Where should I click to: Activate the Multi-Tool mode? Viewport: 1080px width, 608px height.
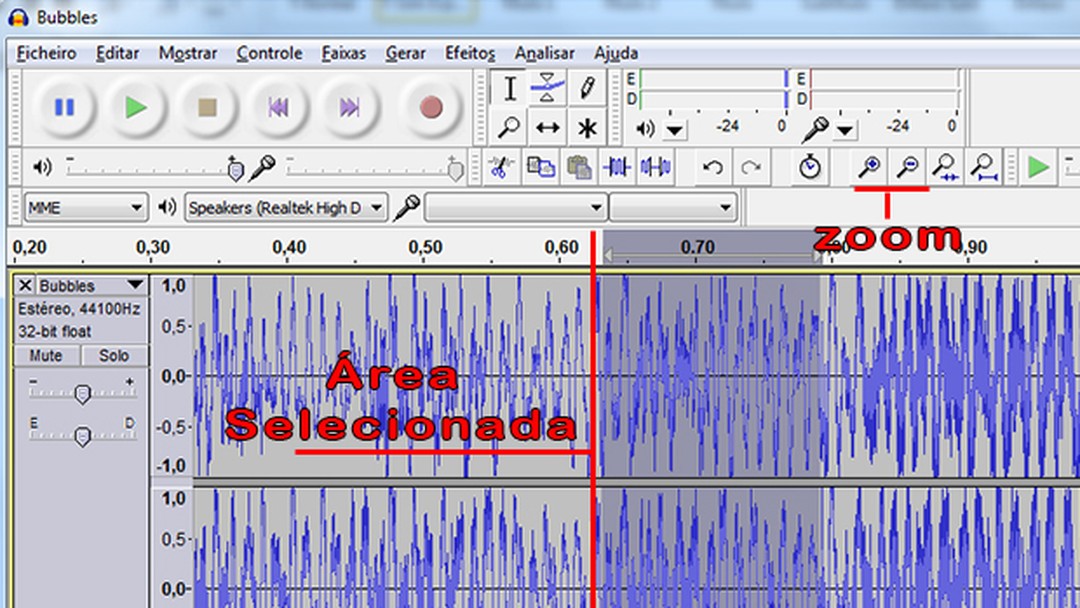(x=586, y=128)
